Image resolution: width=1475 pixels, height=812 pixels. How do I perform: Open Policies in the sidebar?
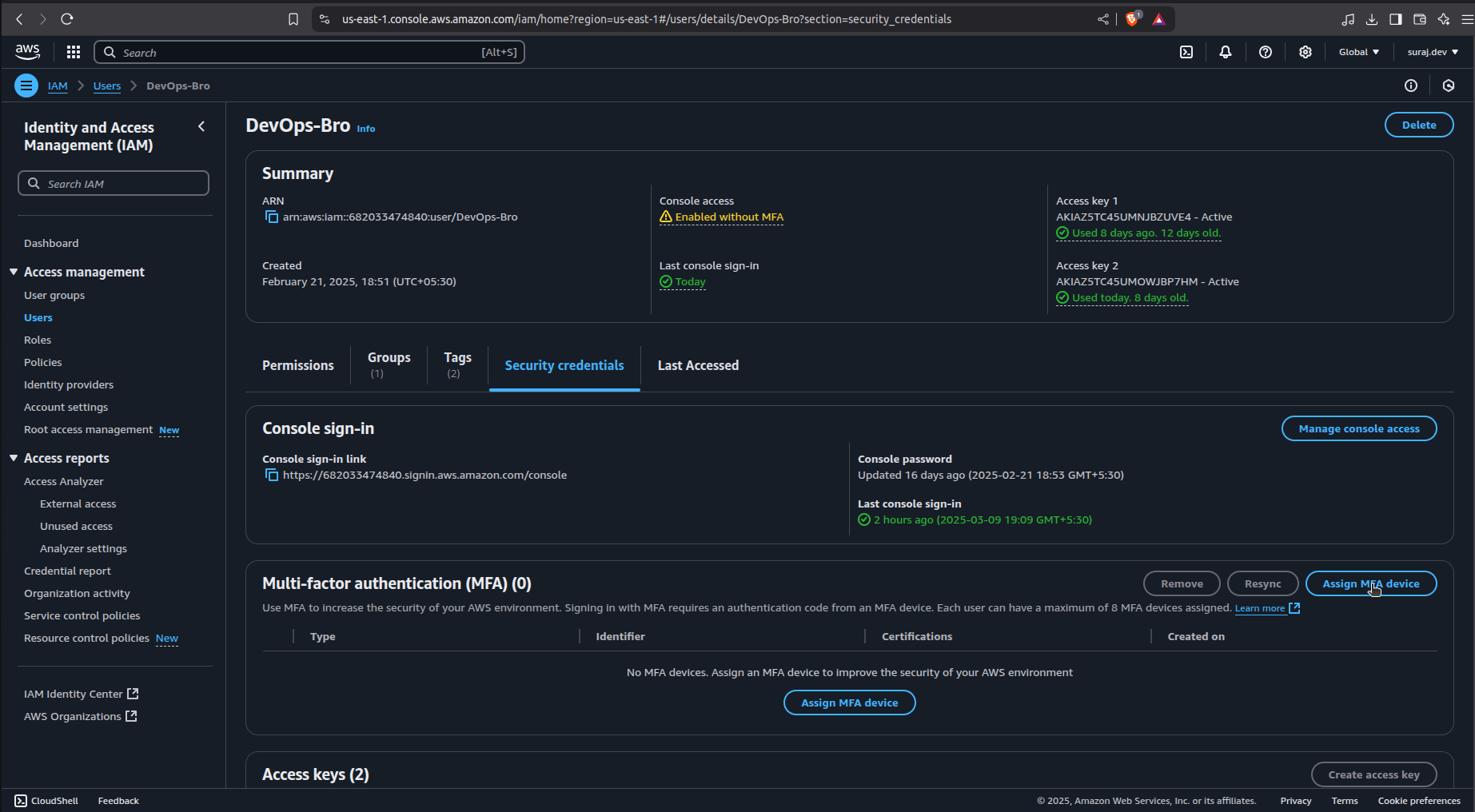point(43,362)
